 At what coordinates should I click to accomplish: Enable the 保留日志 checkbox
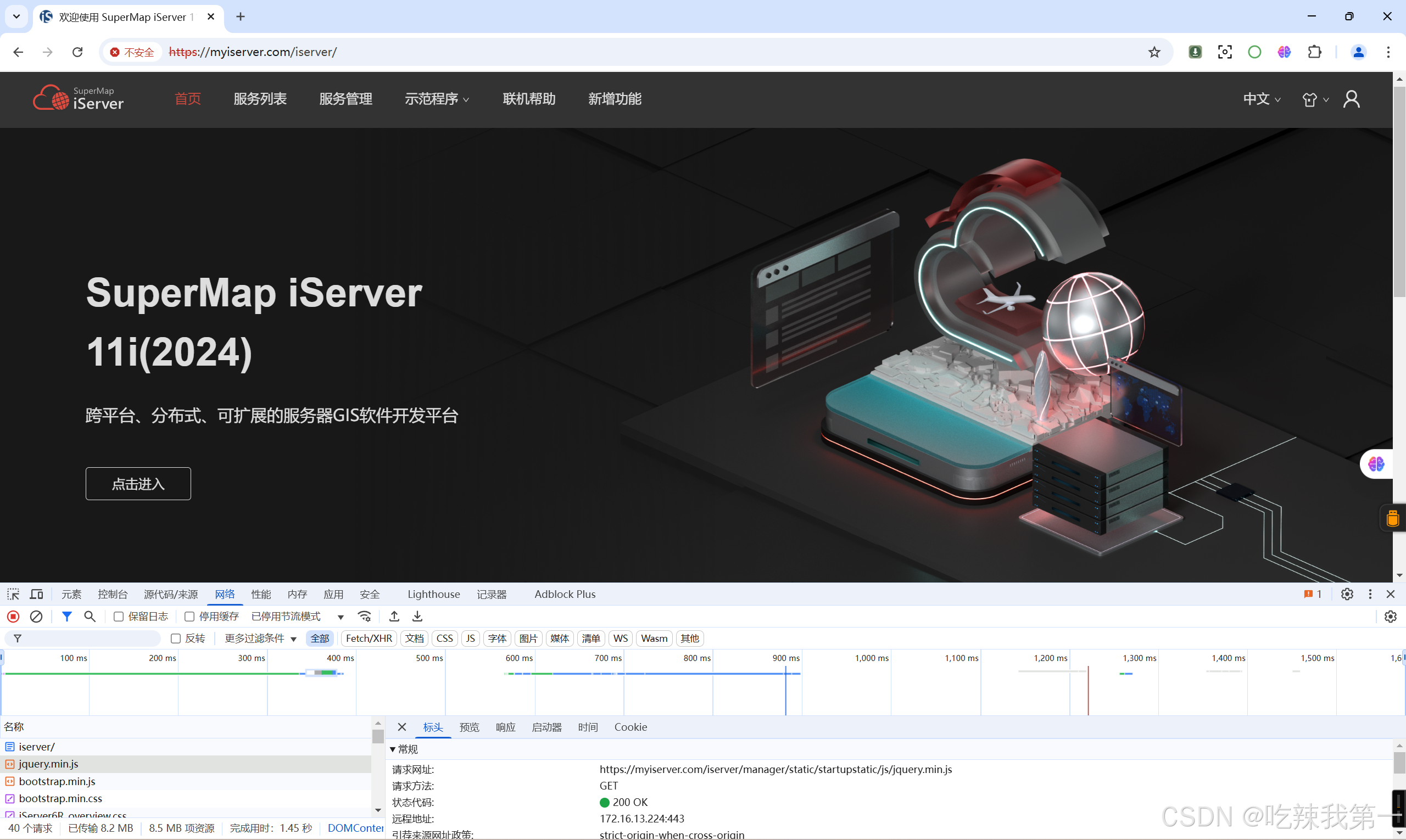pyautogui.click(x=119, y=617)
